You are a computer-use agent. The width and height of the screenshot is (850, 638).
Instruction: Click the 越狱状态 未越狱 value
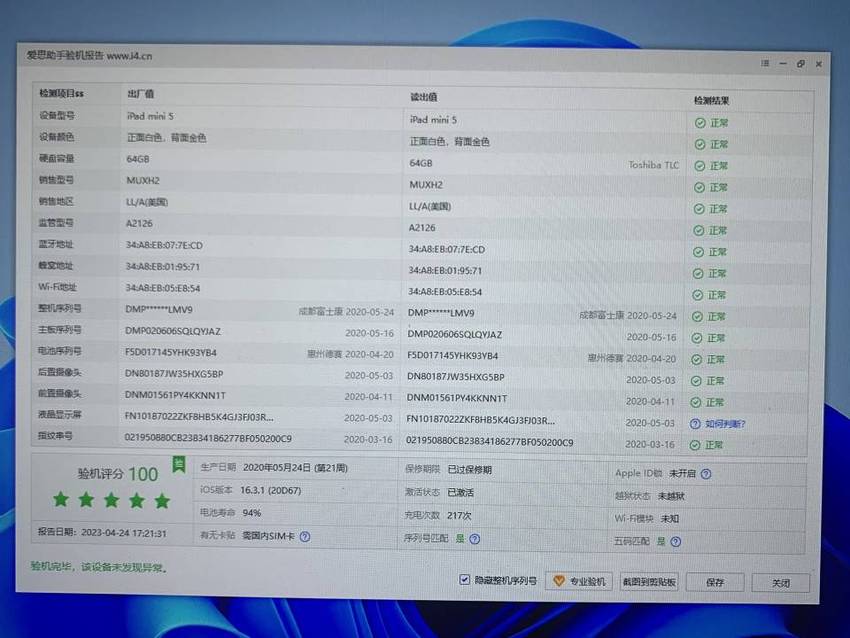tap(672, 497)
